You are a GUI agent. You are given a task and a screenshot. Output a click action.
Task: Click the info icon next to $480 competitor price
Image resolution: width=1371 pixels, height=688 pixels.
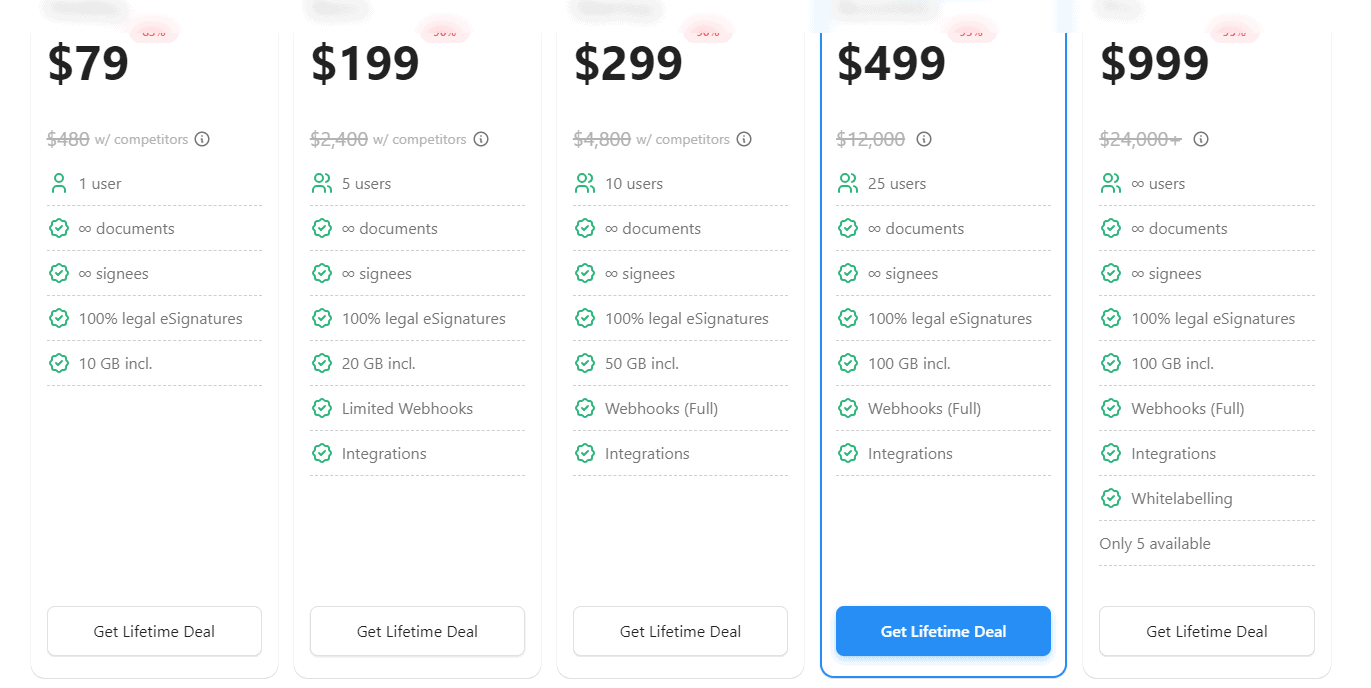202,139
